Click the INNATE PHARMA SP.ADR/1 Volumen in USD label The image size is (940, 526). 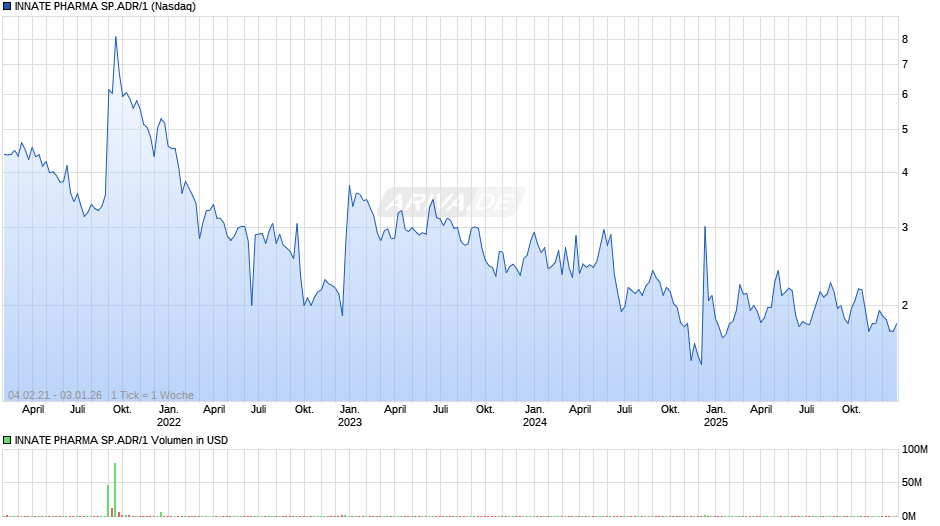coord(121,440)
